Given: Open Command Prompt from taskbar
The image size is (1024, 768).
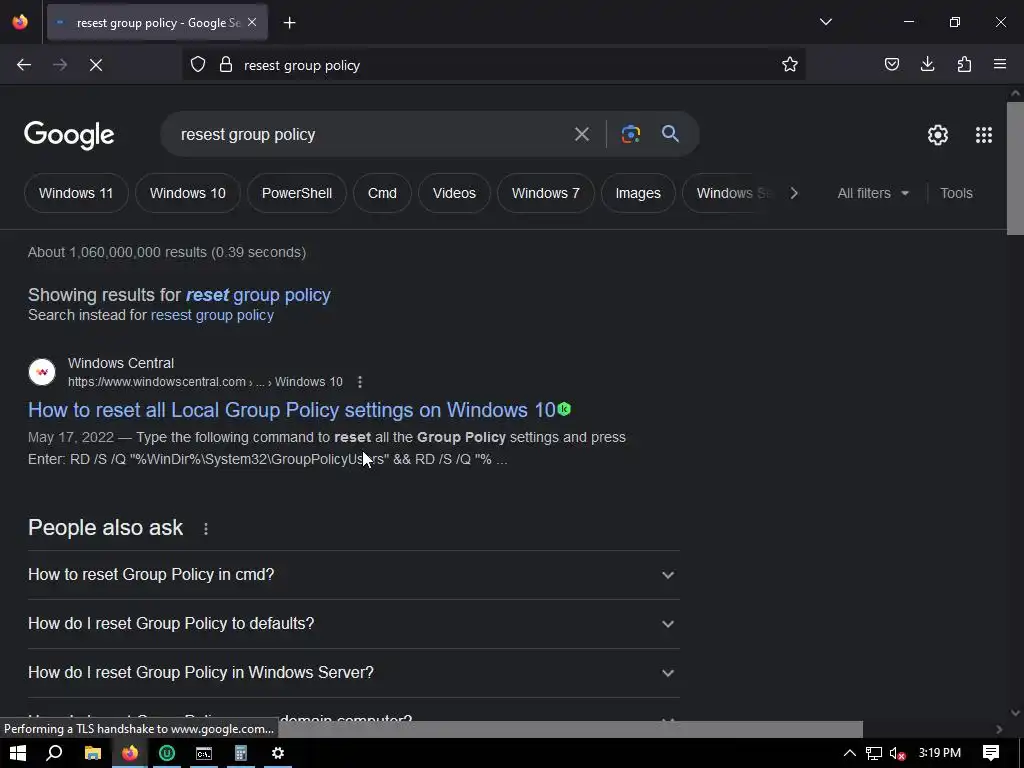Looking at the screenshot, I should (x=204, y=753).
